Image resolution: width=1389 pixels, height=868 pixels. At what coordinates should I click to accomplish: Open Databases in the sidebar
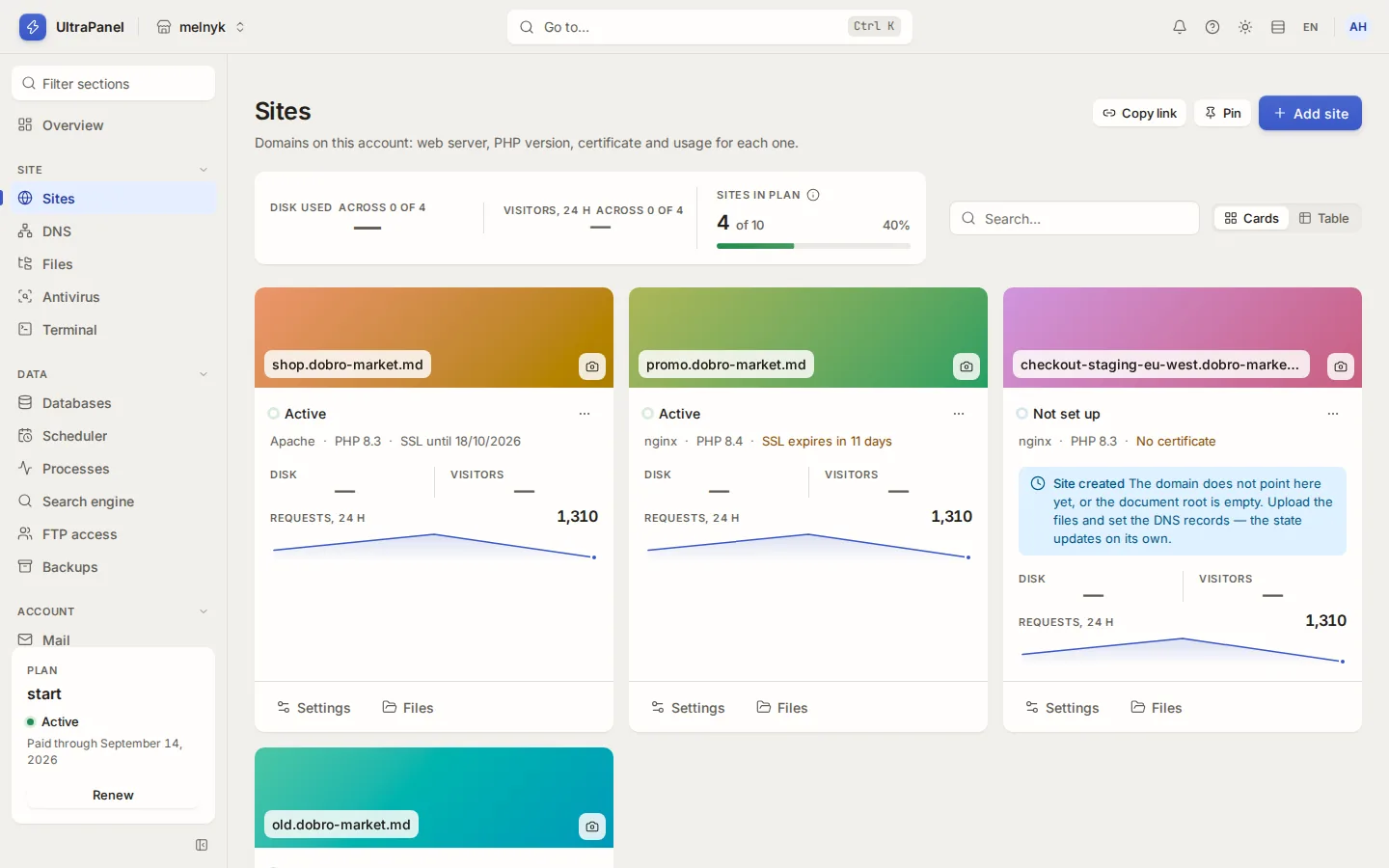(x=114, y=403)
